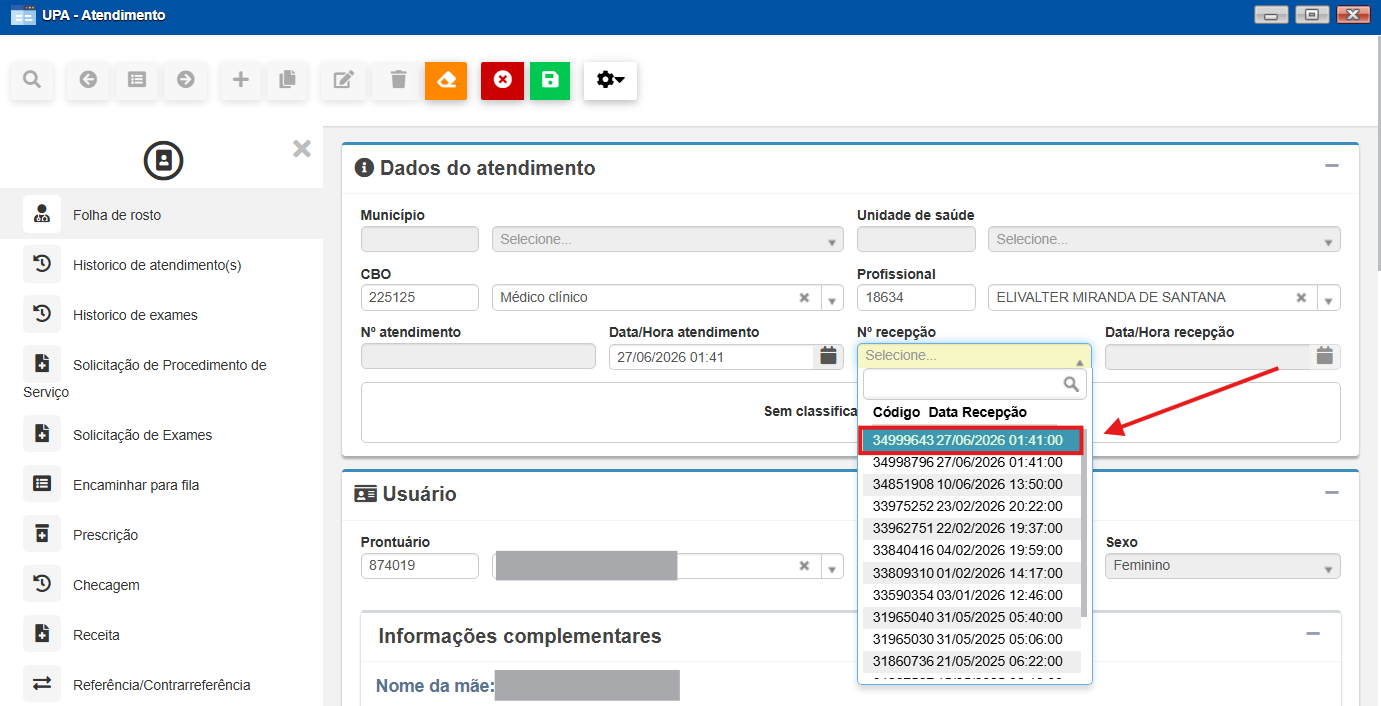Click the trash delete icon
Image resolution: width=1381 pixels, height=706 pixels.
pos(398,80)
